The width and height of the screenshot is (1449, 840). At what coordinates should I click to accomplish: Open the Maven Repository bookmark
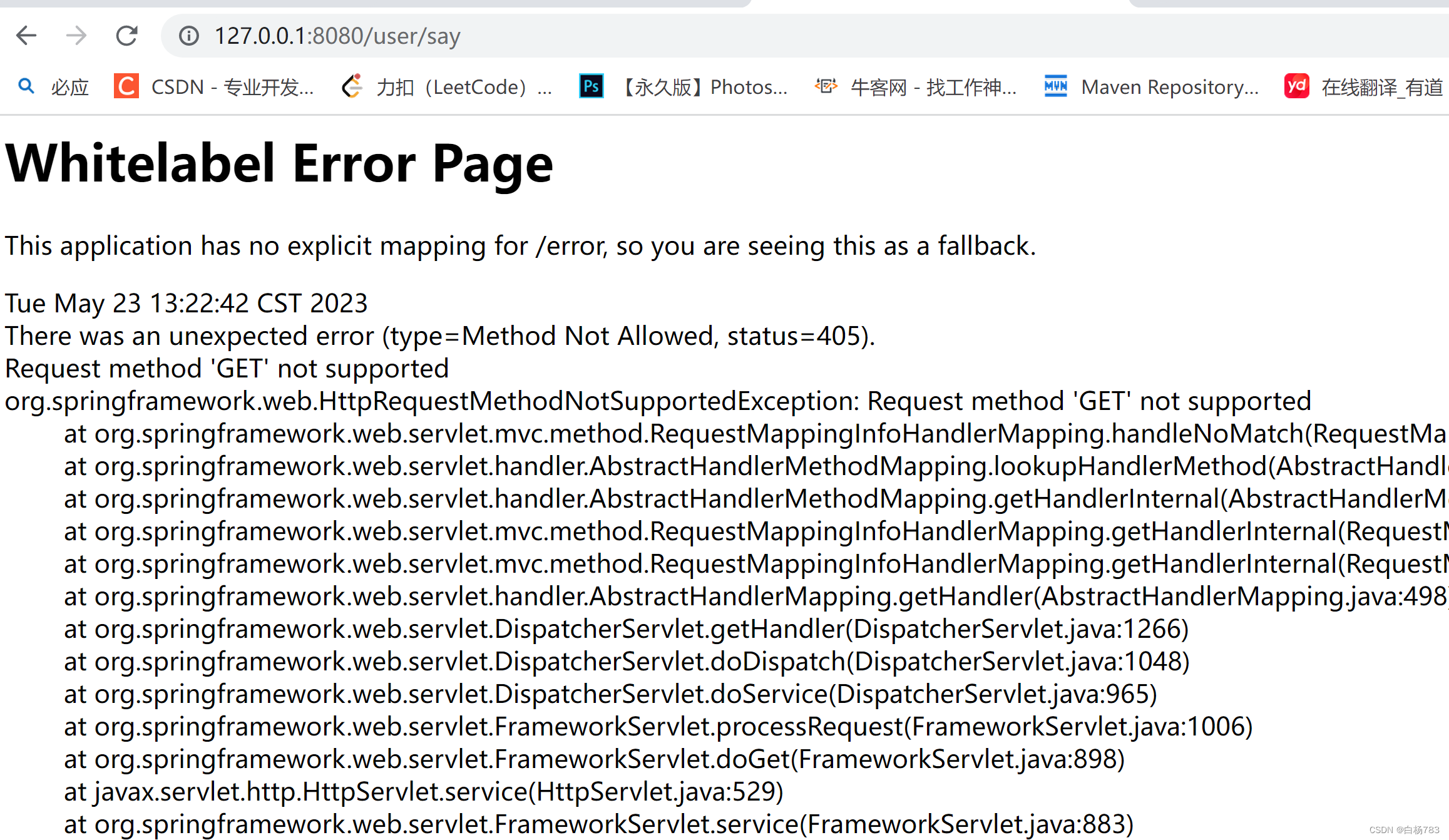click(1169, 87)
